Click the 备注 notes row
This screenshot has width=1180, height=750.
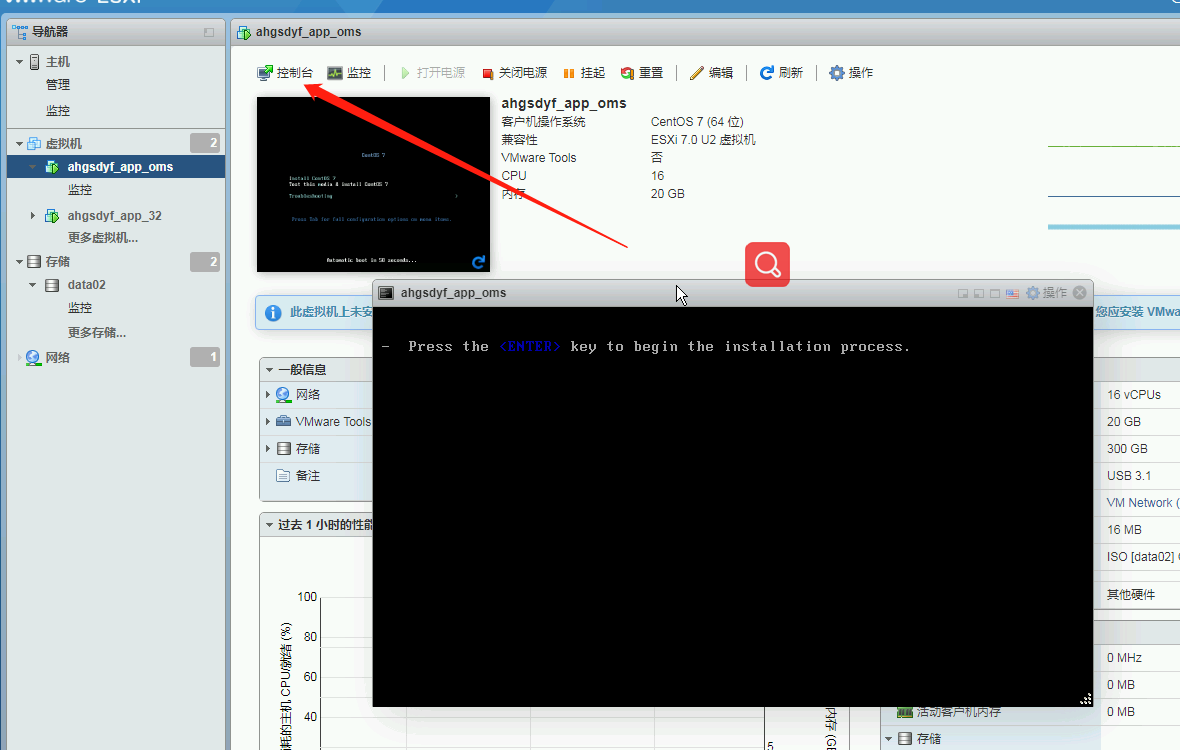pos(316,476)
